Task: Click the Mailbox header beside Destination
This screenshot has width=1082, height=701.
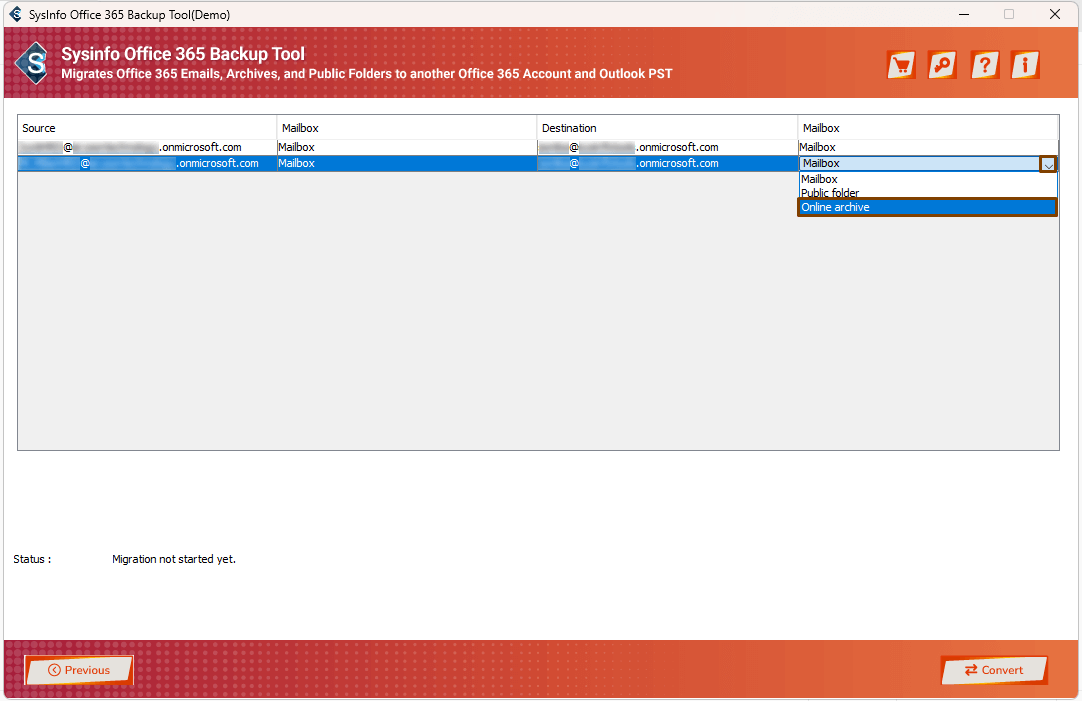Action: point(928,128)
